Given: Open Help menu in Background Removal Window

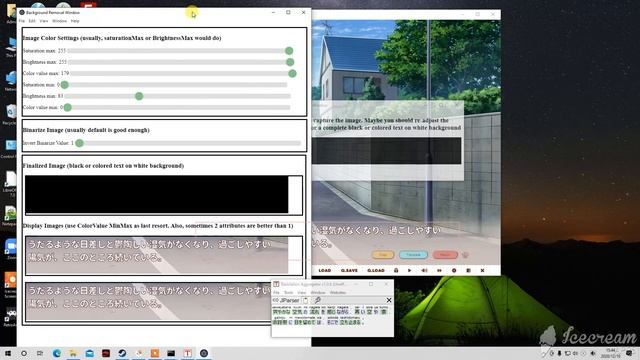Looking at the screenshot, I should [x=75, y=21].
